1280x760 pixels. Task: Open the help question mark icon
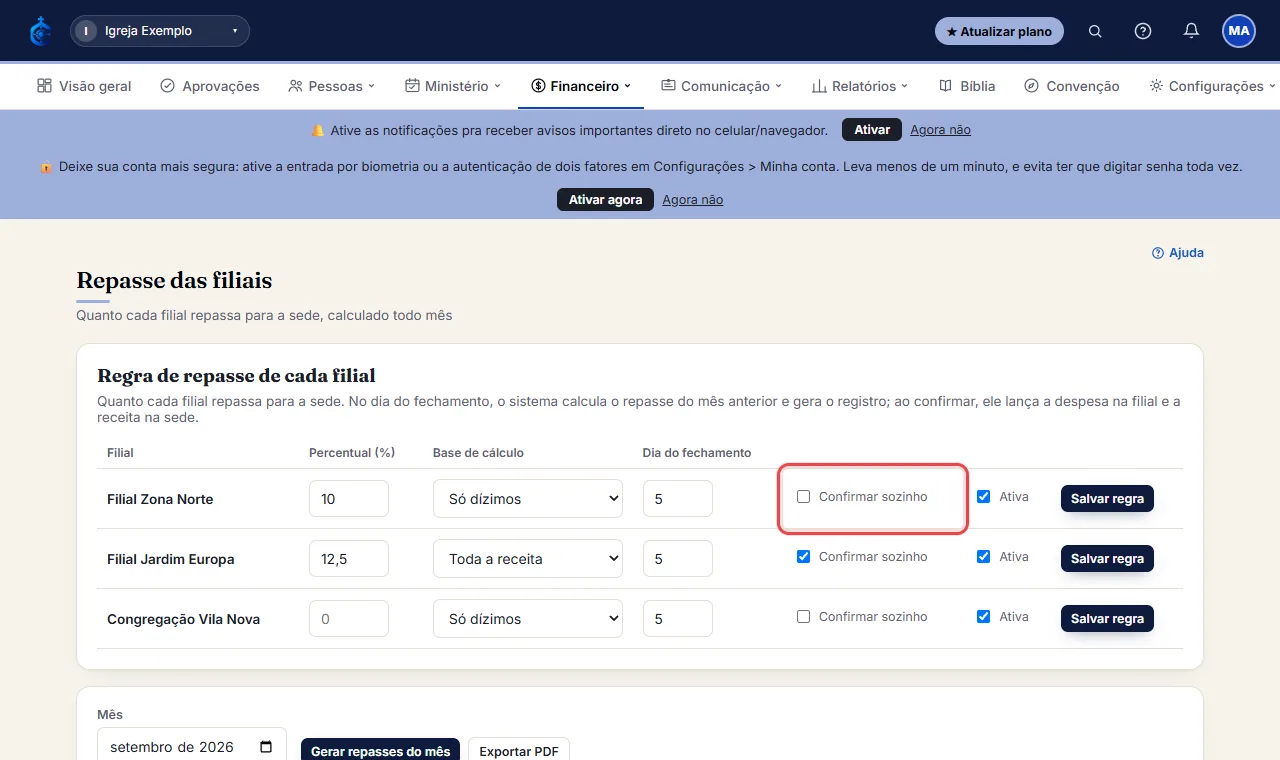click(x=1143, y=31)
